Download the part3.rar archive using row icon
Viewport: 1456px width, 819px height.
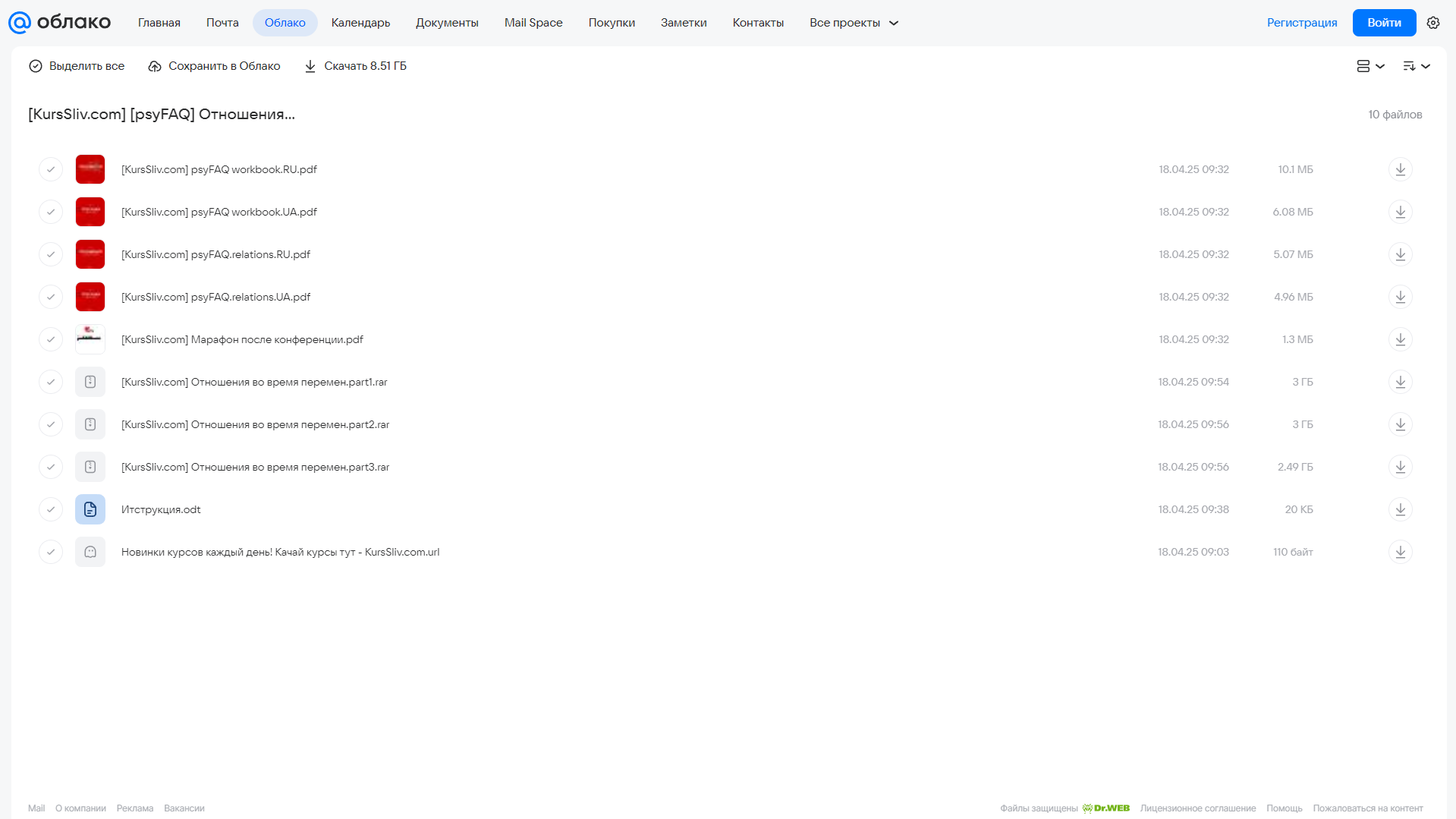coord(1400,467)
